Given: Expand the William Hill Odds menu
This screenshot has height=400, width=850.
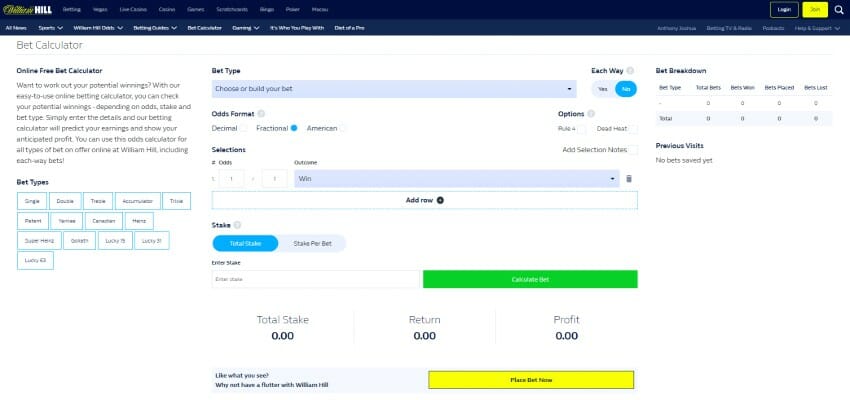Looking at the screenshot, I should click(98, 28).
